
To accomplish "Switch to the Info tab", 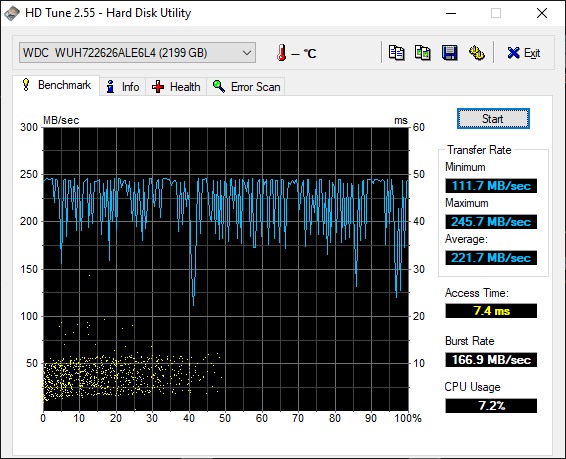I will [x=123, y=87].
